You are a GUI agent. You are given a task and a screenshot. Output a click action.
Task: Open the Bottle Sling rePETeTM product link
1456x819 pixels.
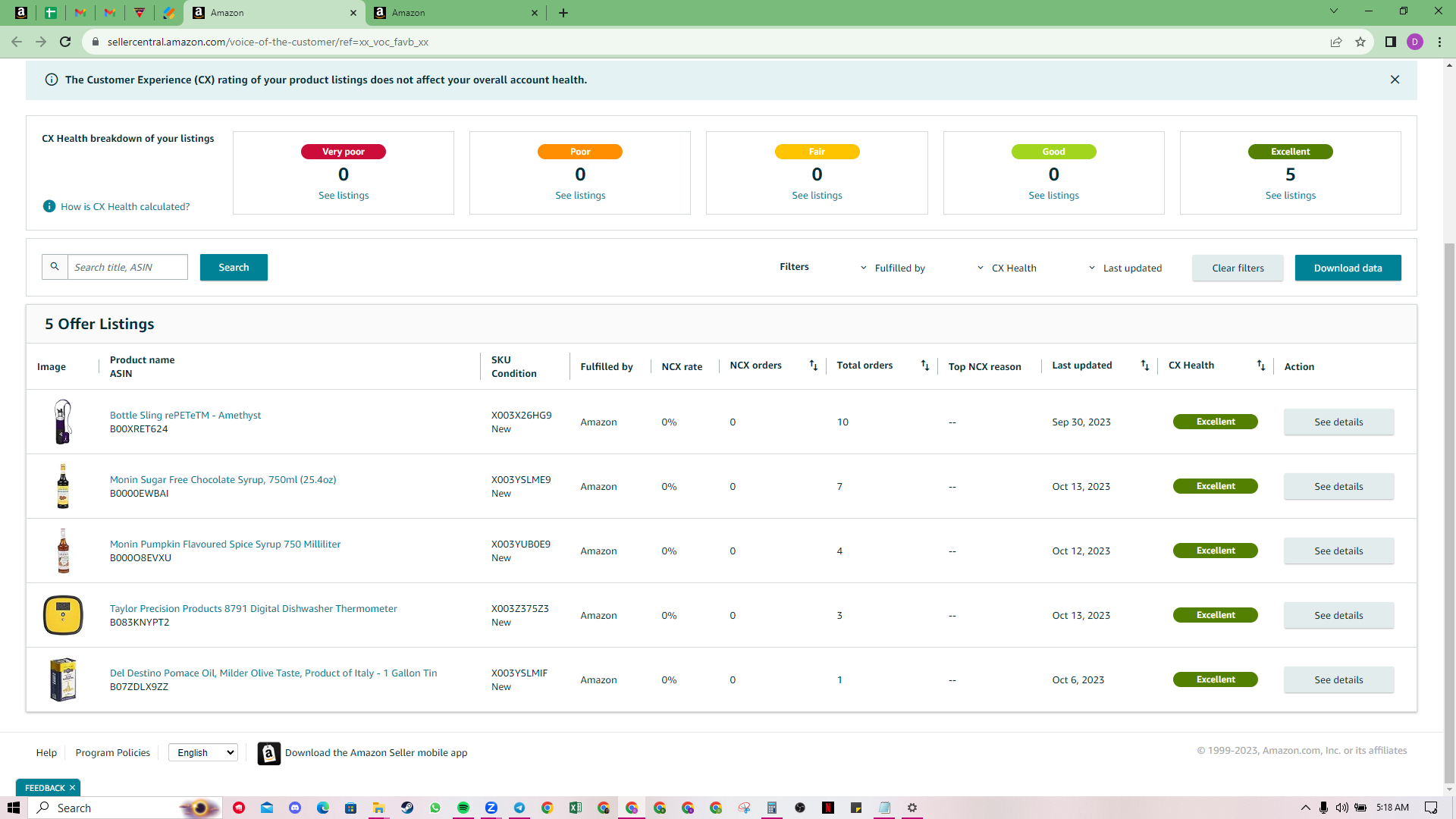185,416
